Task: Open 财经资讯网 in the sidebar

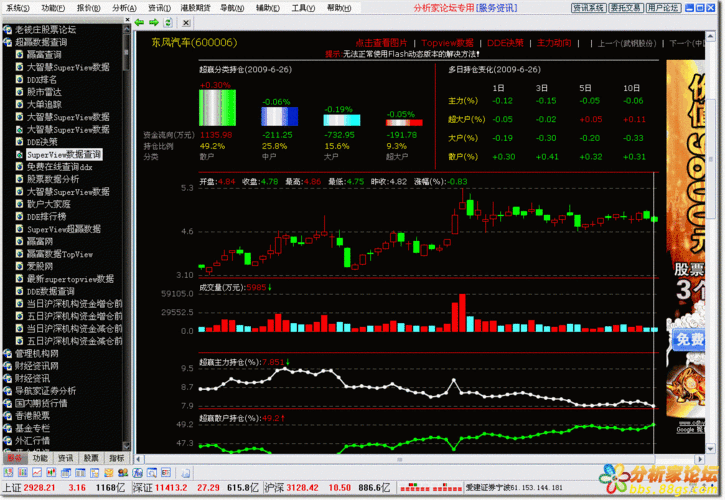Action: point(37,366)
